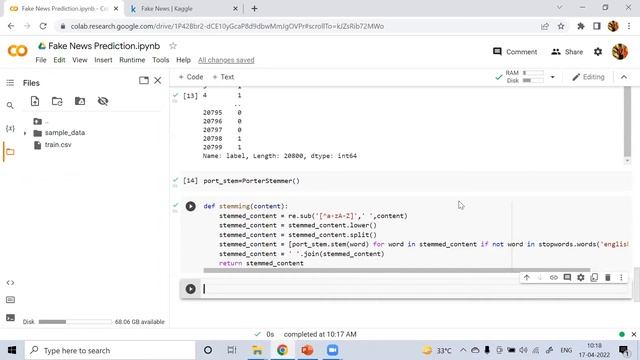This screenshot has height=360, width=640.
Task: Open the Comment panel
Action: pos(515,52)
